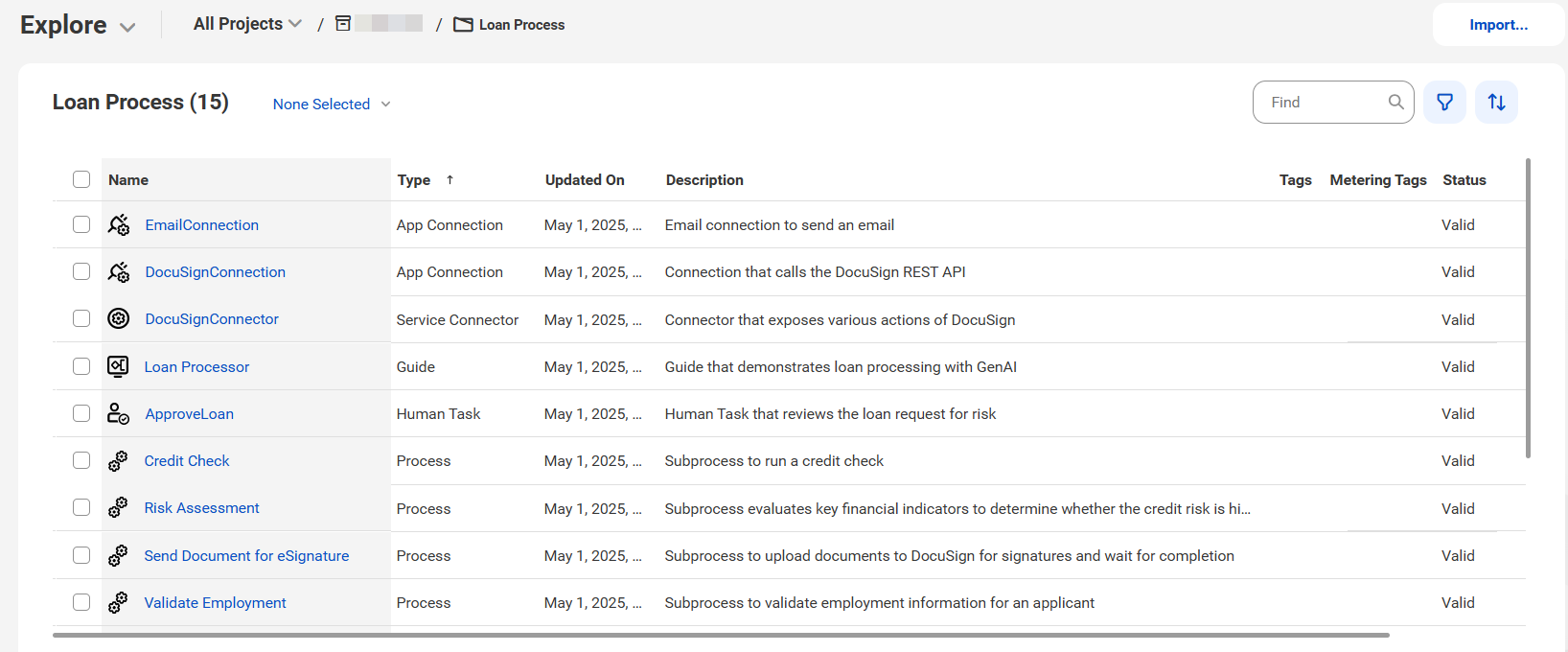Open the DocuSignConnection link

[x=216, y=272]
